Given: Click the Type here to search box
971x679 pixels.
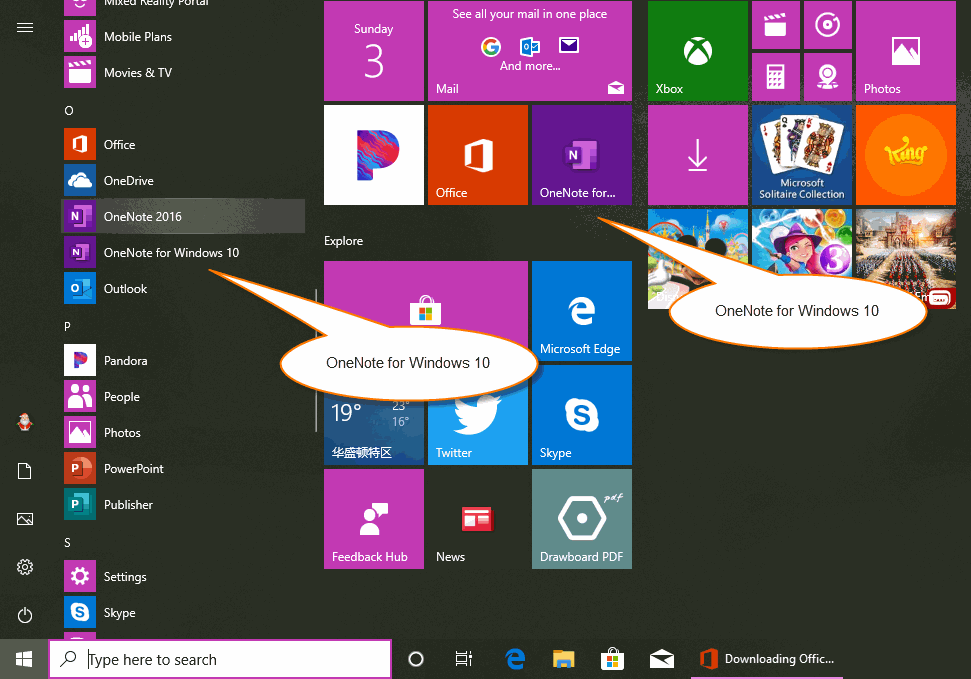Looking at the screenshot, I should click(x=220, y=659).
